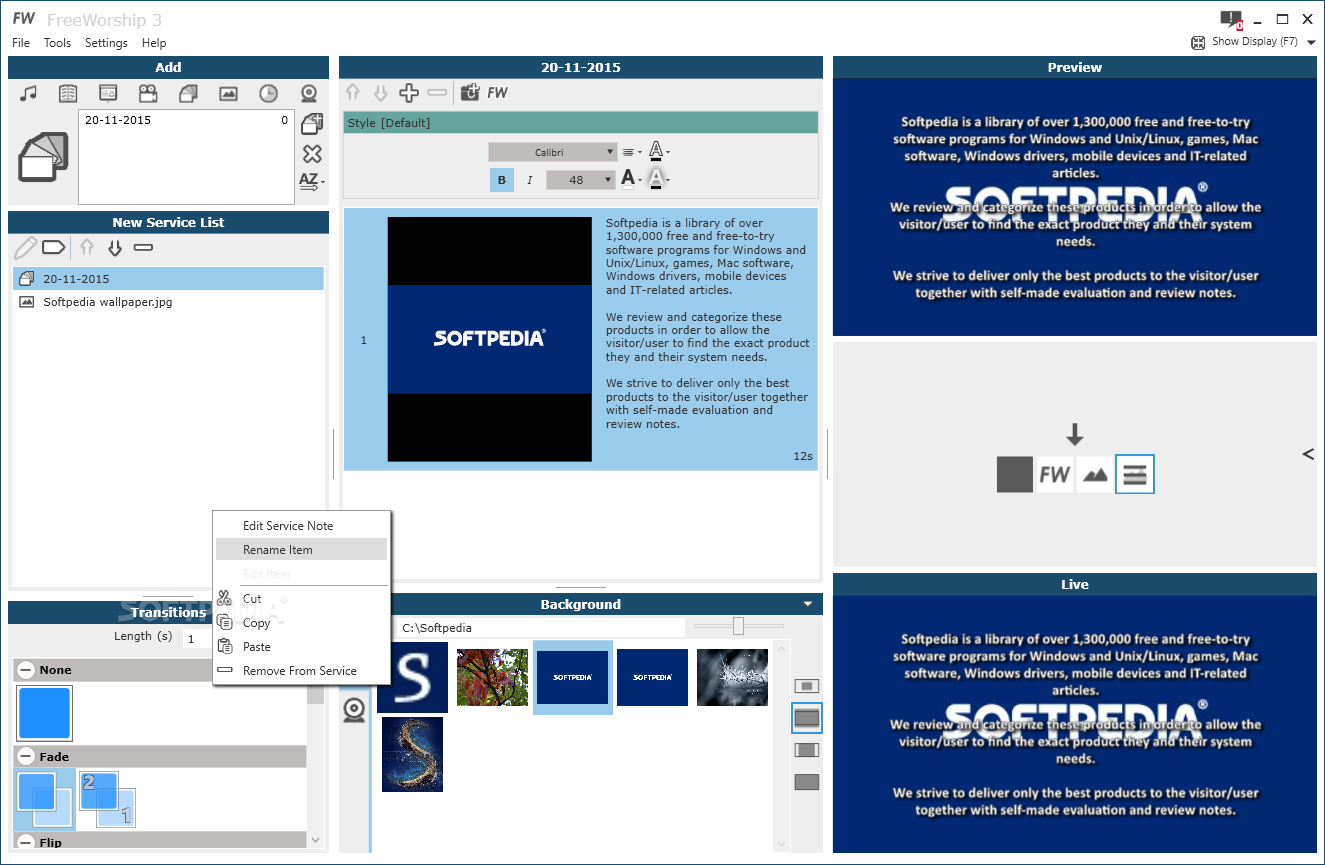Collapse the None transition group
Viewport: 1325px width, 865px height.
pyautogui.click(x=26, y=670)
